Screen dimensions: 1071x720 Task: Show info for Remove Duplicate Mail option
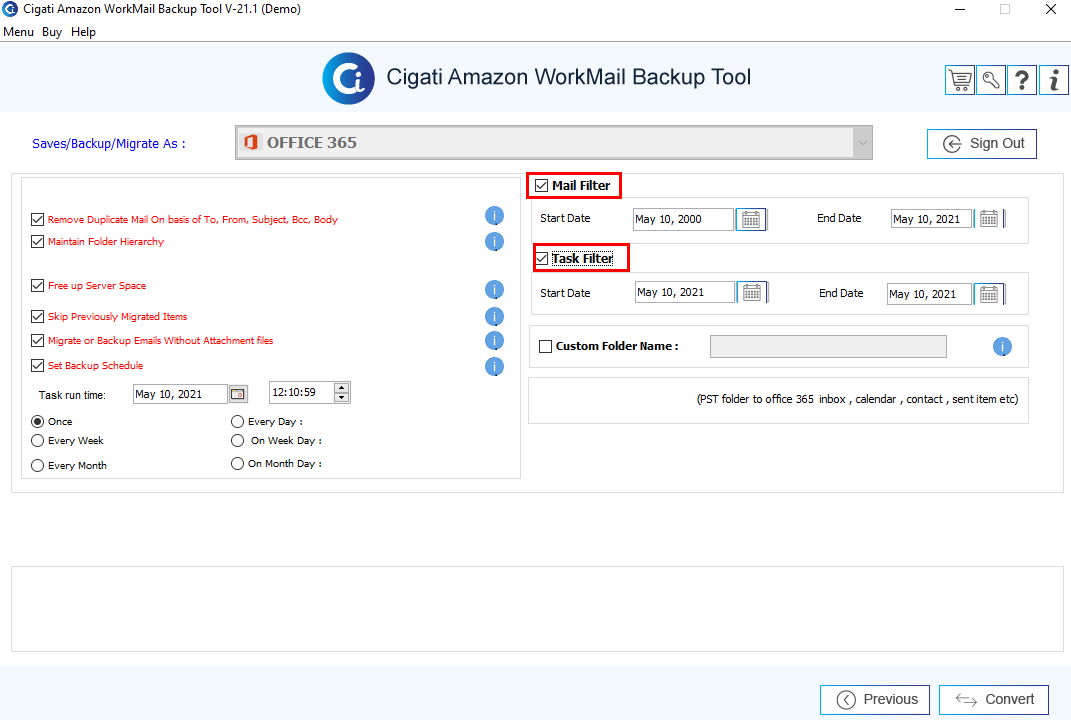point(495,216)
